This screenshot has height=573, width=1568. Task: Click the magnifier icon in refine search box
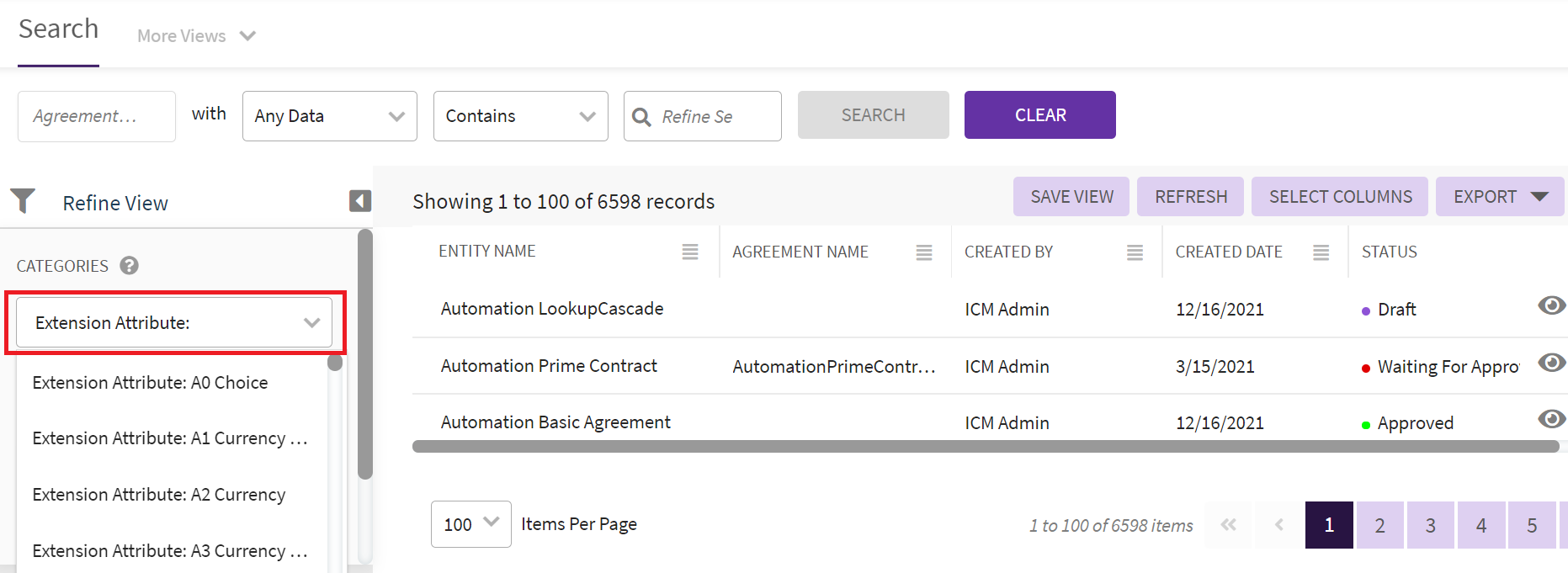[x=641, y=117]
